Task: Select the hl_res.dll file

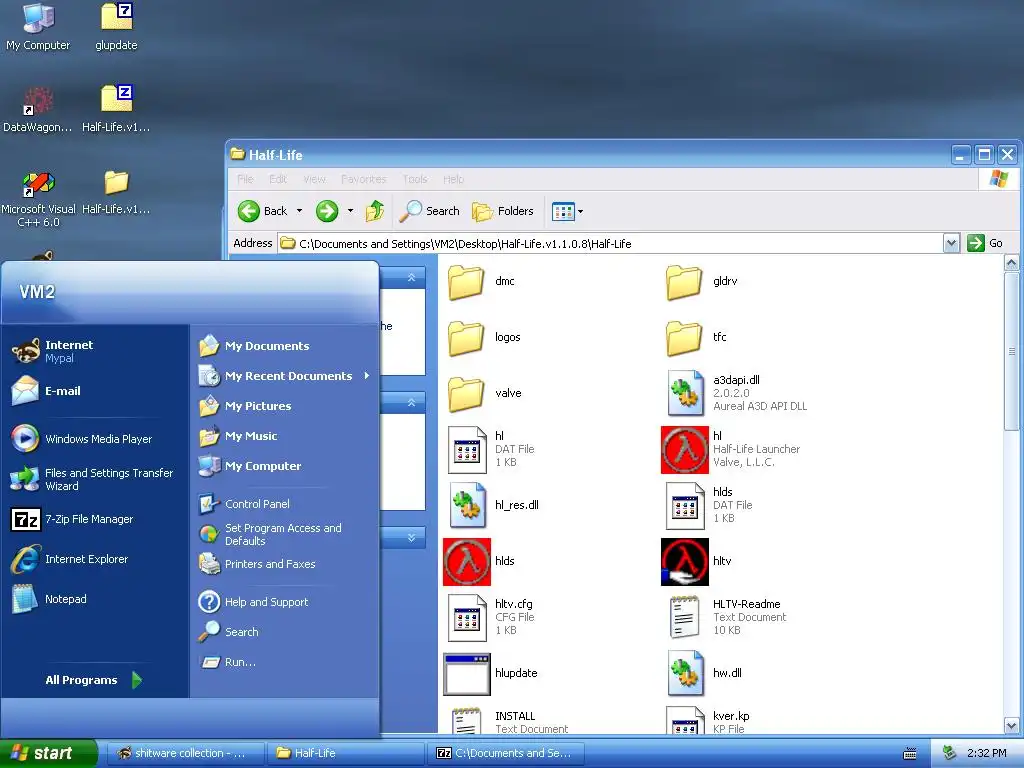Action: 467,505
